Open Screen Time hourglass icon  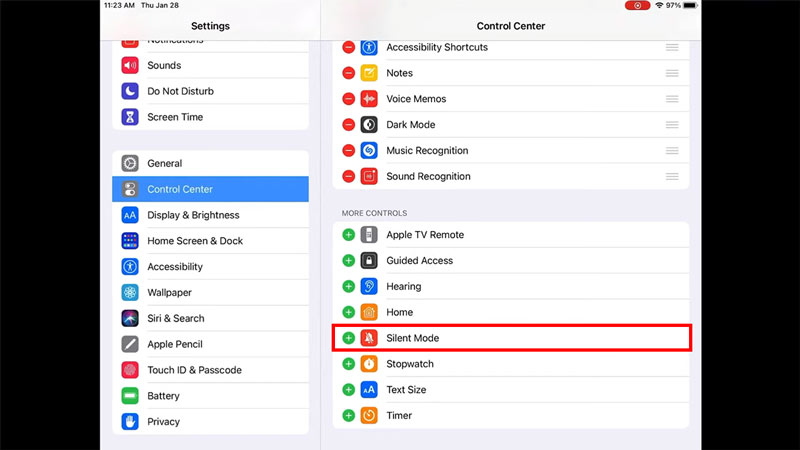click(130, 117)
